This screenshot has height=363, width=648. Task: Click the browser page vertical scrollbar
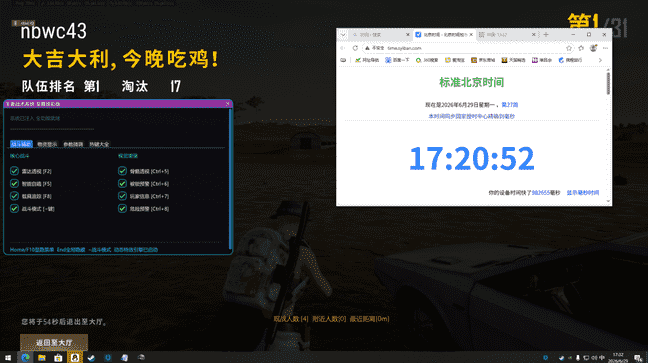pos(608,83)
